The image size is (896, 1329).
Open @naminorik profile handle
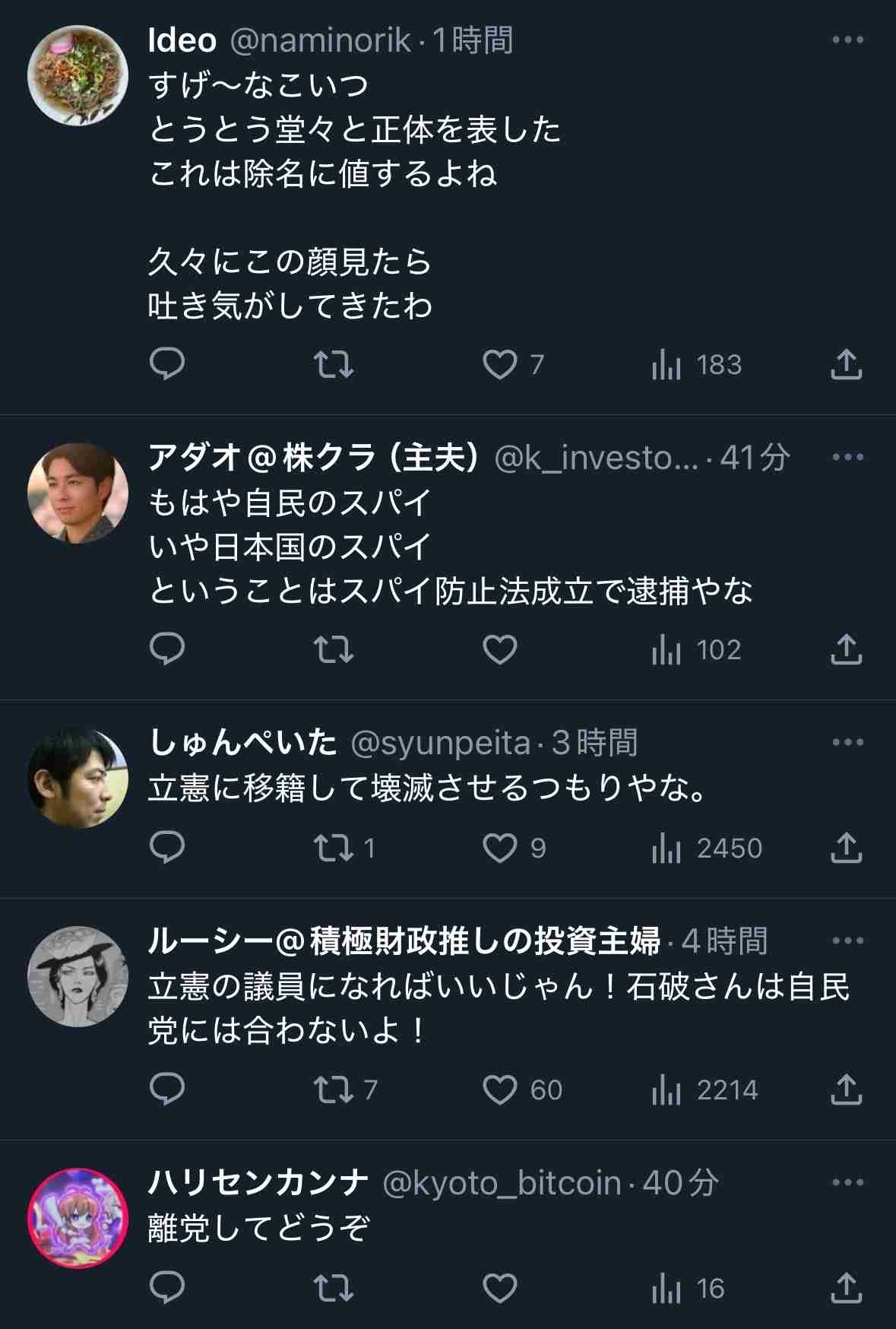point(320,40)
